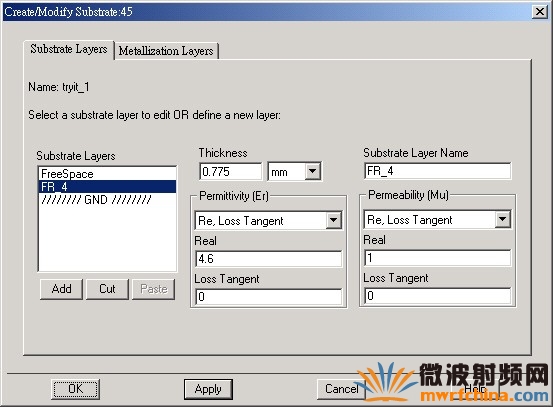Close the Create/Modify Substrate dialog
Image resolution: width=553 pixels, height=407 pixels.
(x=540, y=12)
